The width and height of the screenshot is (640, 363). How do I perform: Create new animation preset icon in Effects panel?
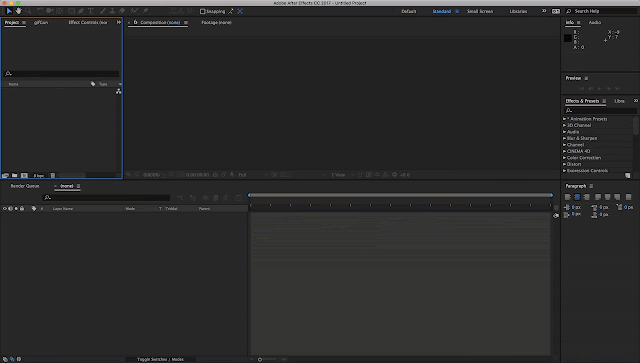[x=628, y=175]
